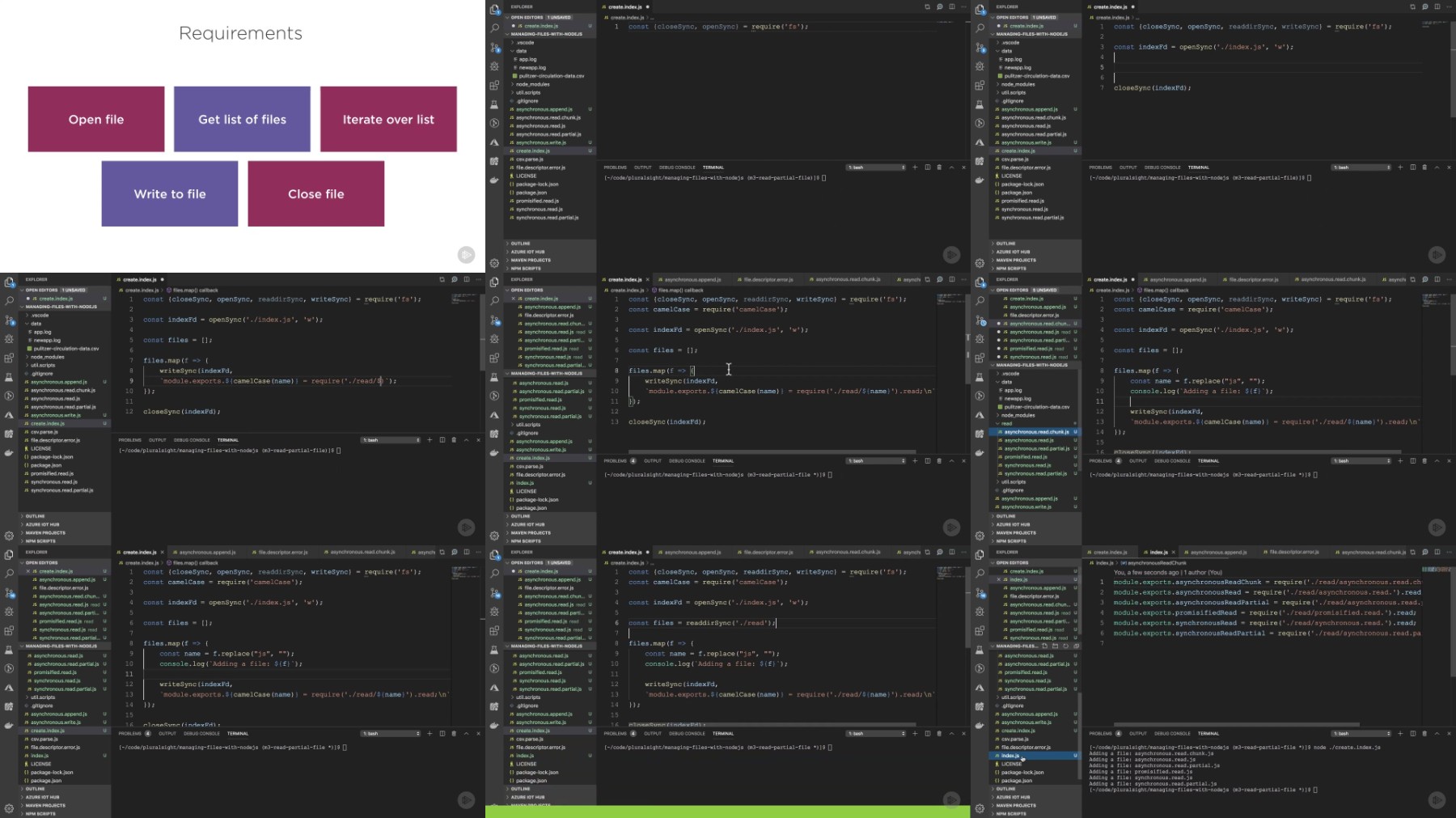Collapse data folder in the seven-line code frame
The image size is (1456, 818).
(1005, 51)
